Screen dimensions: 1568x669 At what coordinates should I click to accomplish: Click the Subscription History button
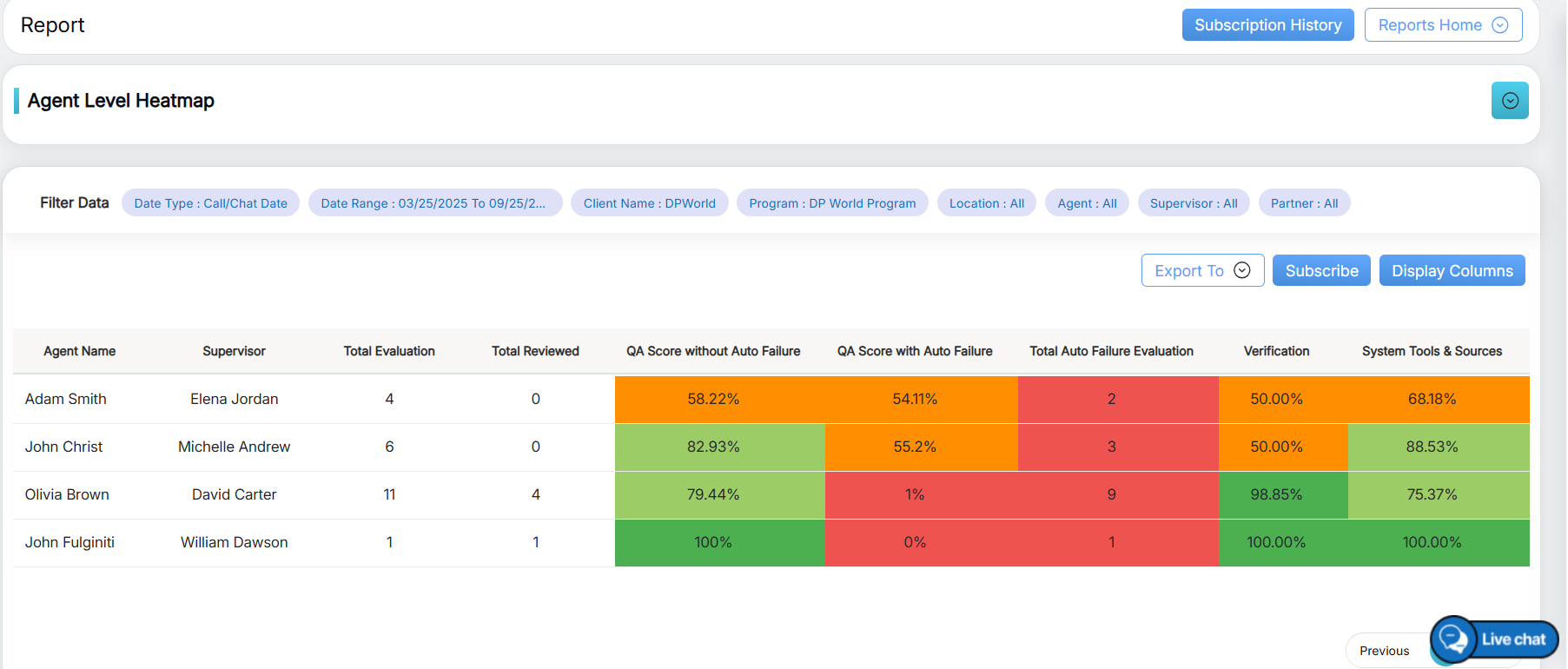[1267, 25]
